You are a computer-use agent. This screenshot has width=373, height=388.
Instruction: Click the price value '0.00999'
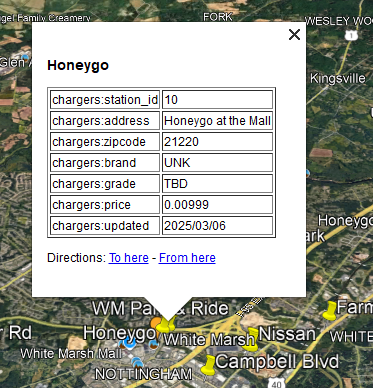pyautogui.click(x=217, y=205)
